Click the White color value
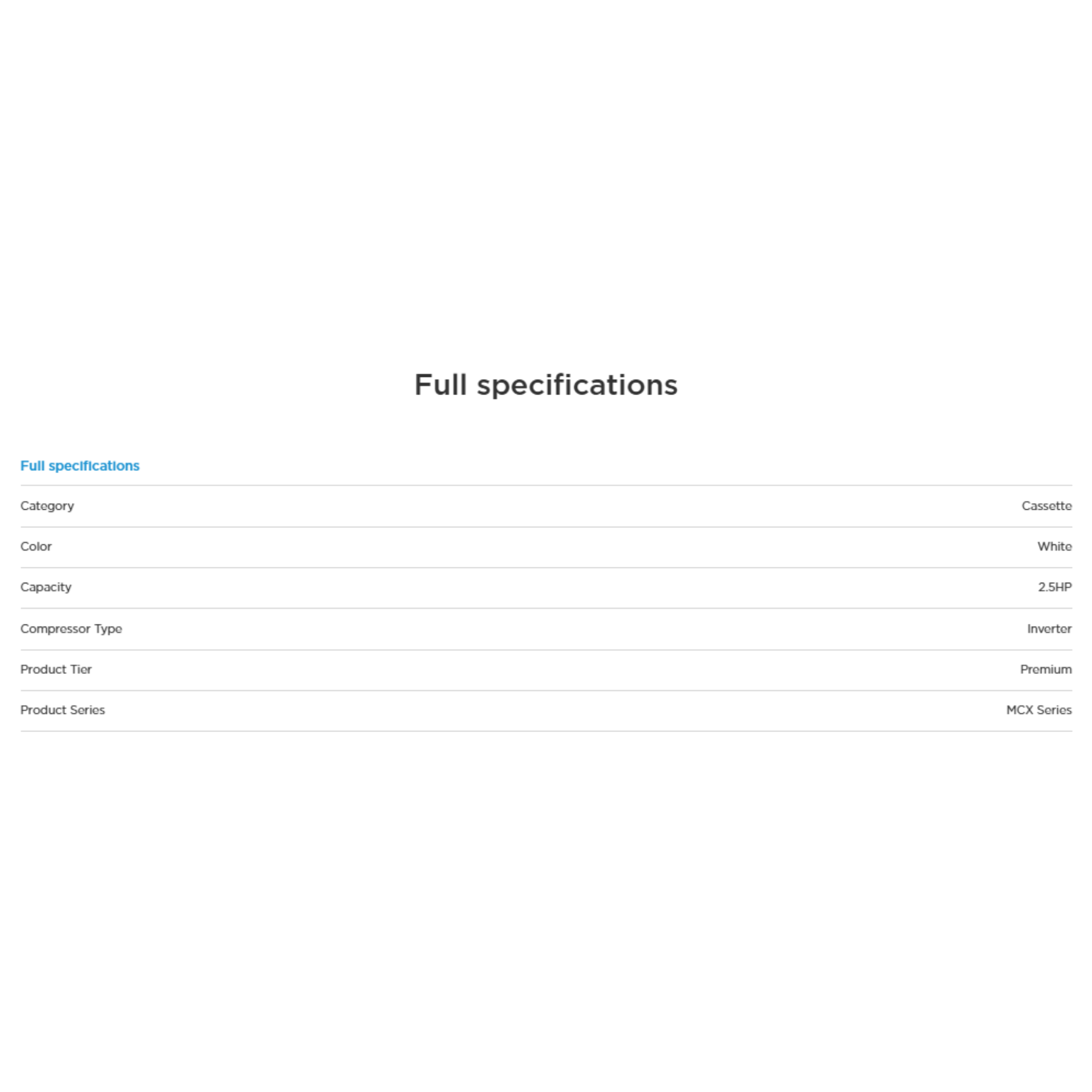1092x1092 pixels. point(1054,547)
